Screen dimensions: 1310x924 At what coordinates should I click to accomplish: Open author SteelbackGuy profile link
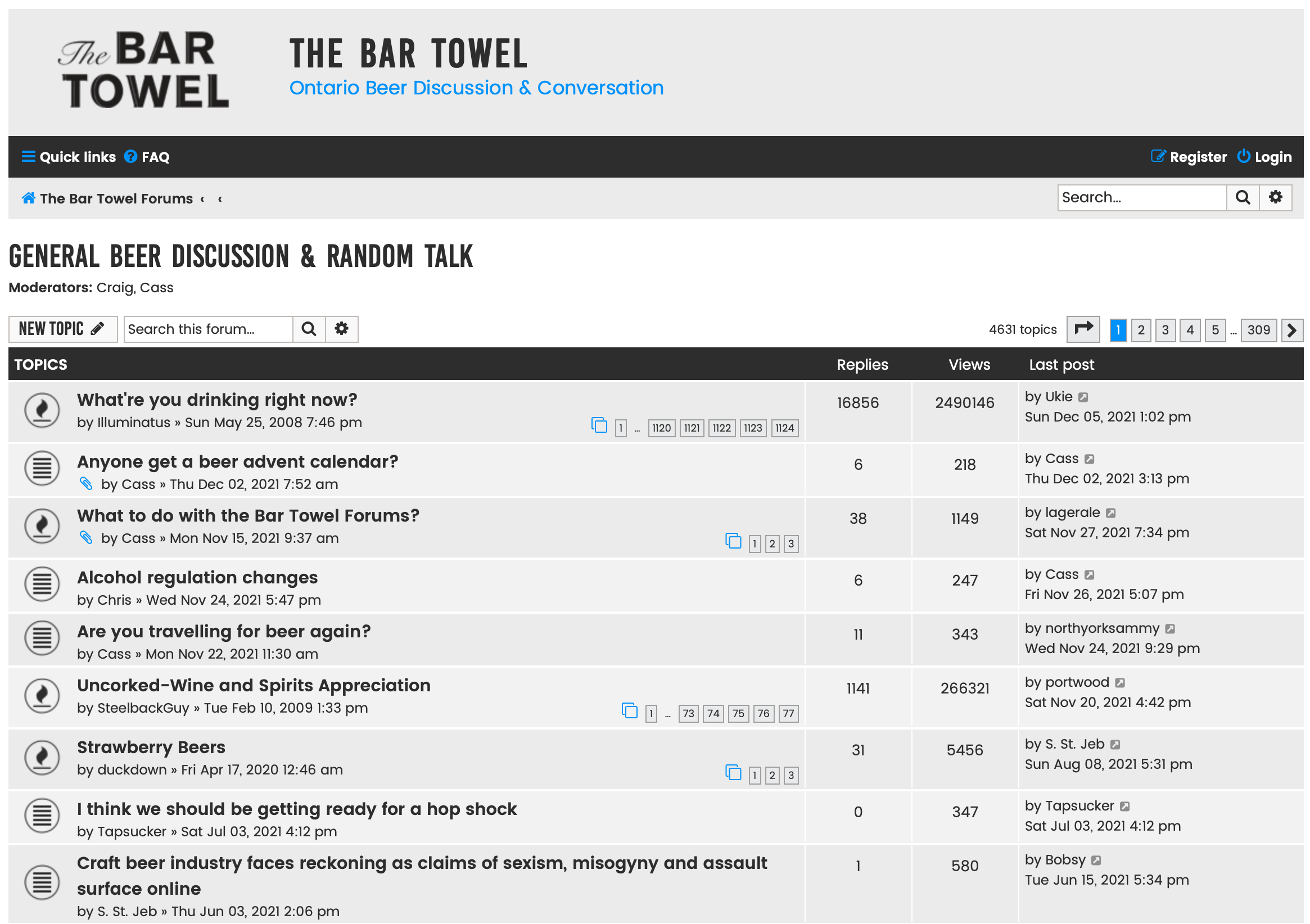pos(143,708)
